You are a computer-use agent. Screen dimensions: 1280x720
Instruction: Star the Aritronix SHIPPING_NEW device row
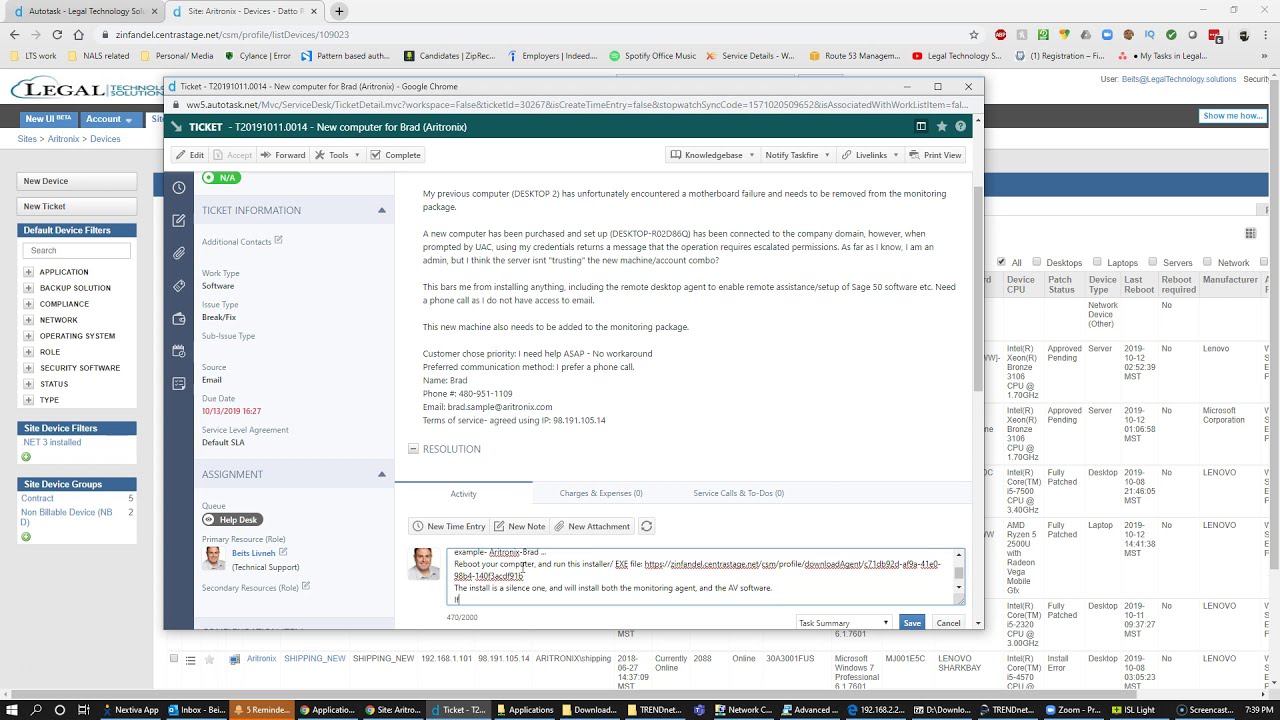(x=209, y=659)
